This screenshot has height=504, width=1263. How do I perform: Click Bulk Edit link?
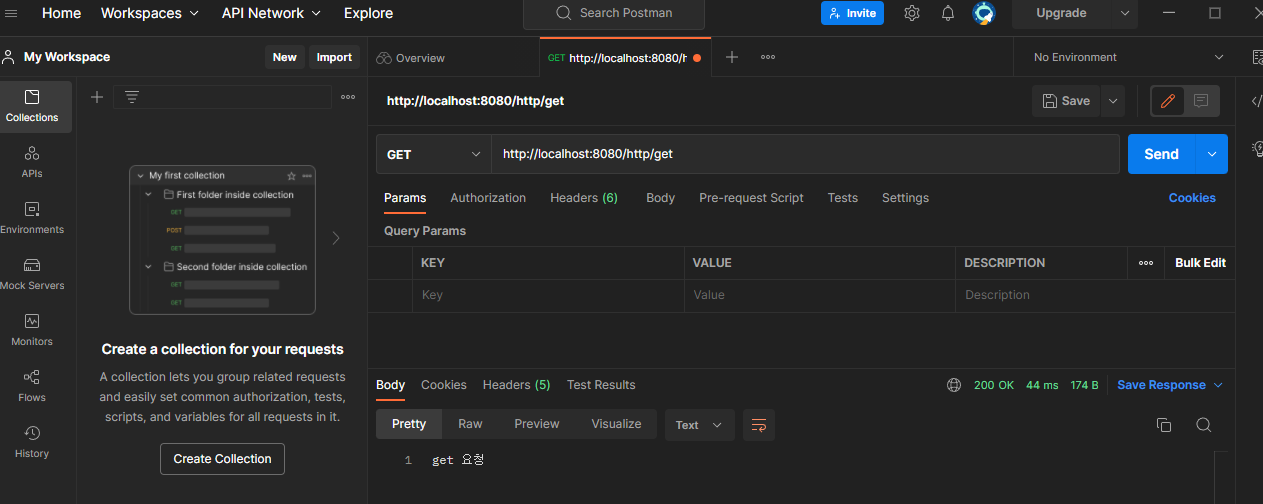(1200, 263)
